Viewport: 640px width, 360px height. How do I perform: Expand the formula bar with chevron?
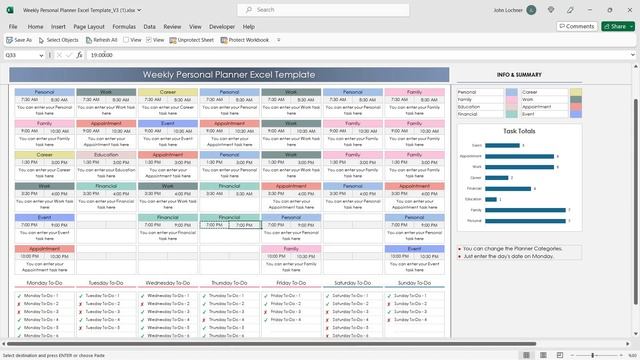(633, 55)
